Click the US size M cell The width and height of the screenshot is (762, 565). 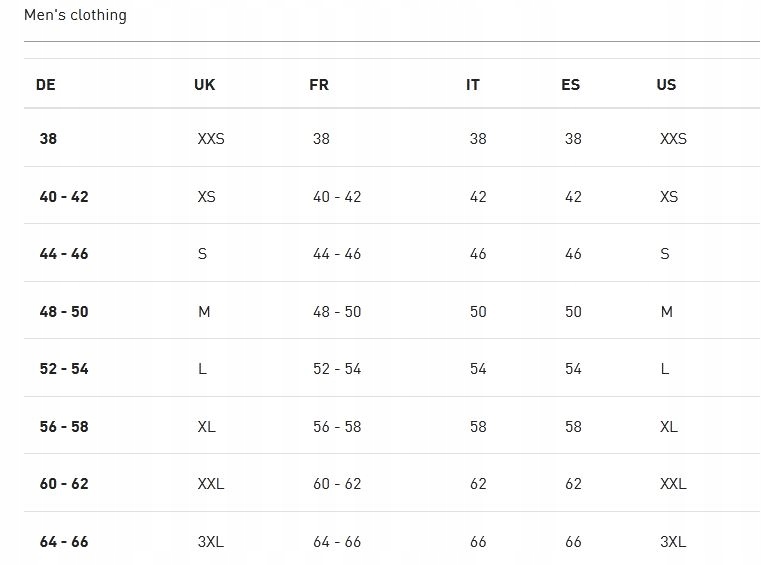click(x=667, y=311)
